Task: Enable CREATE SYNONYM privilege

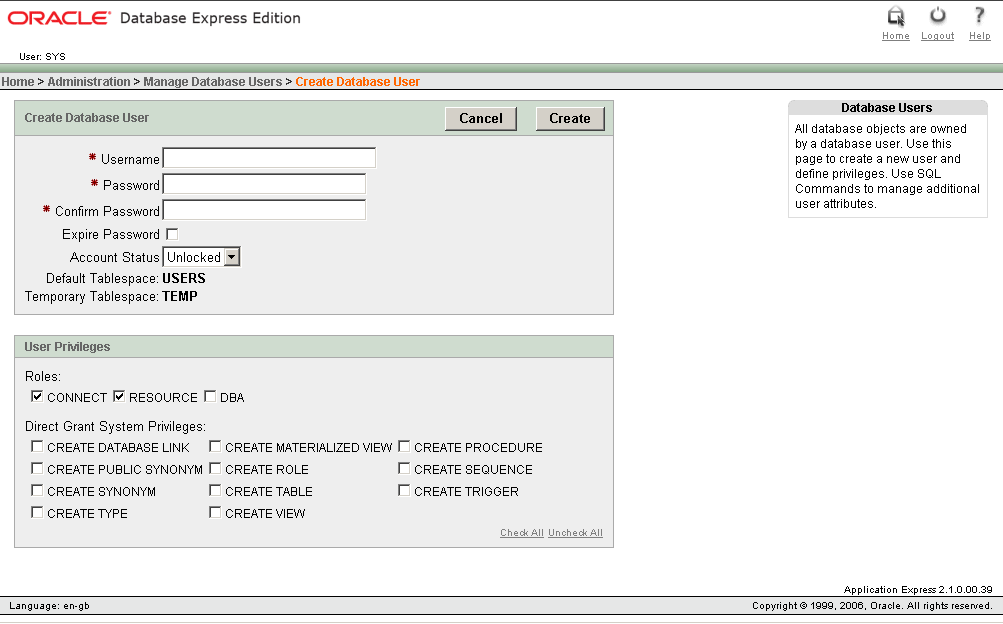Action: tap(37, 490)
